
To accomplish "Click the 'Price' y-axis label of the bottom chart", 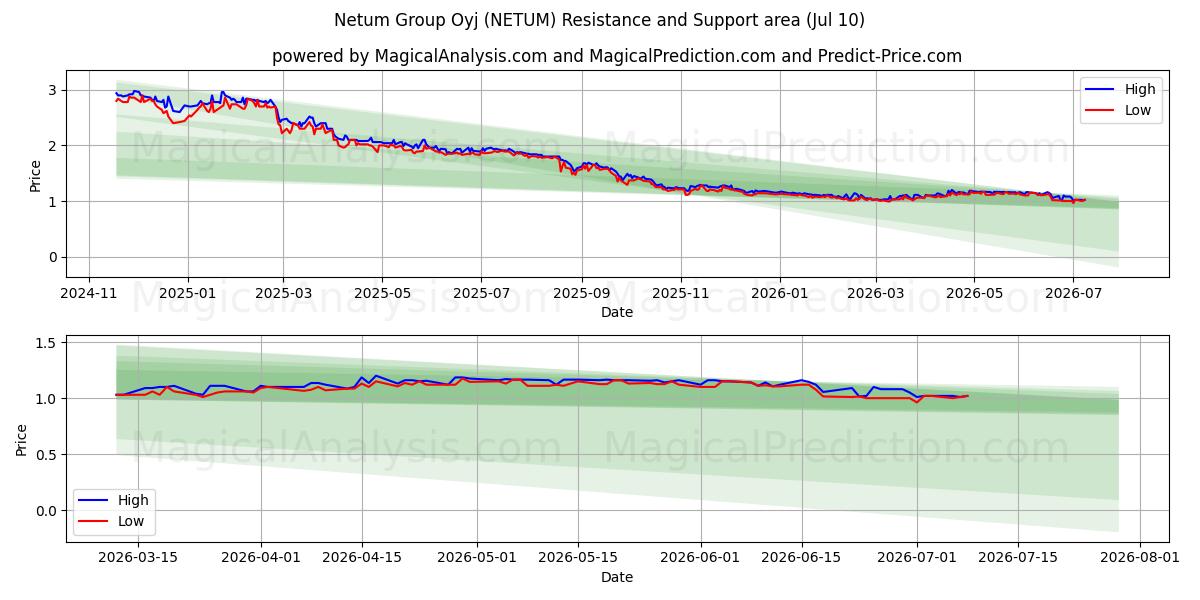I will (x=22, y=439).
